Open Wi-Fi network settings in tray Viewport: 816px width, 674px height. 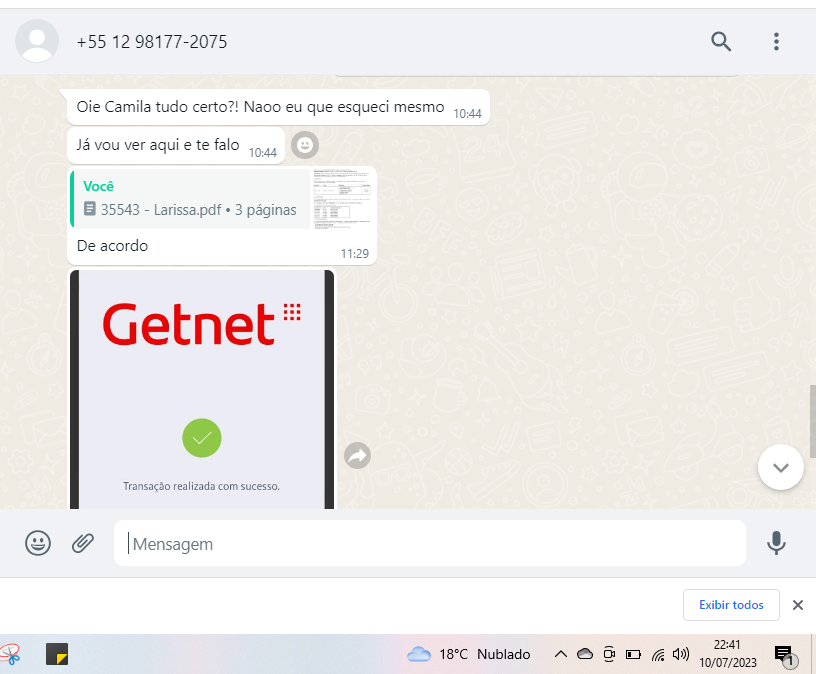658,654
